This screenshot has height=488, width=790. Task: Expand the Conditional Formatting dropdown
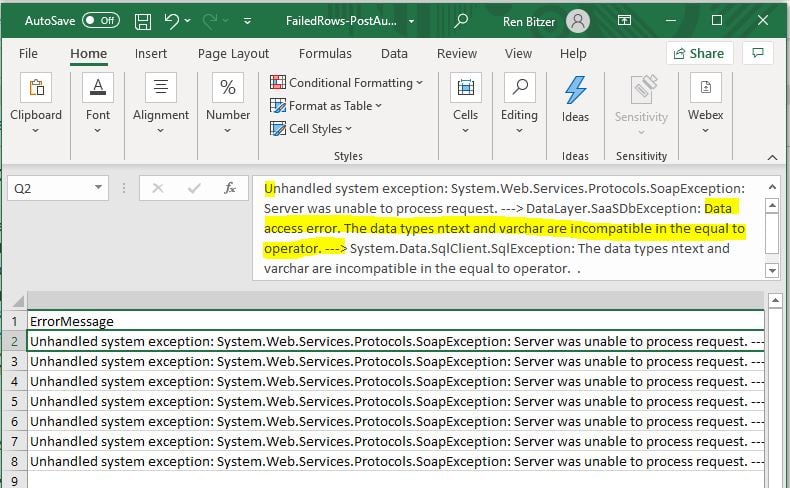coord(346,83)
